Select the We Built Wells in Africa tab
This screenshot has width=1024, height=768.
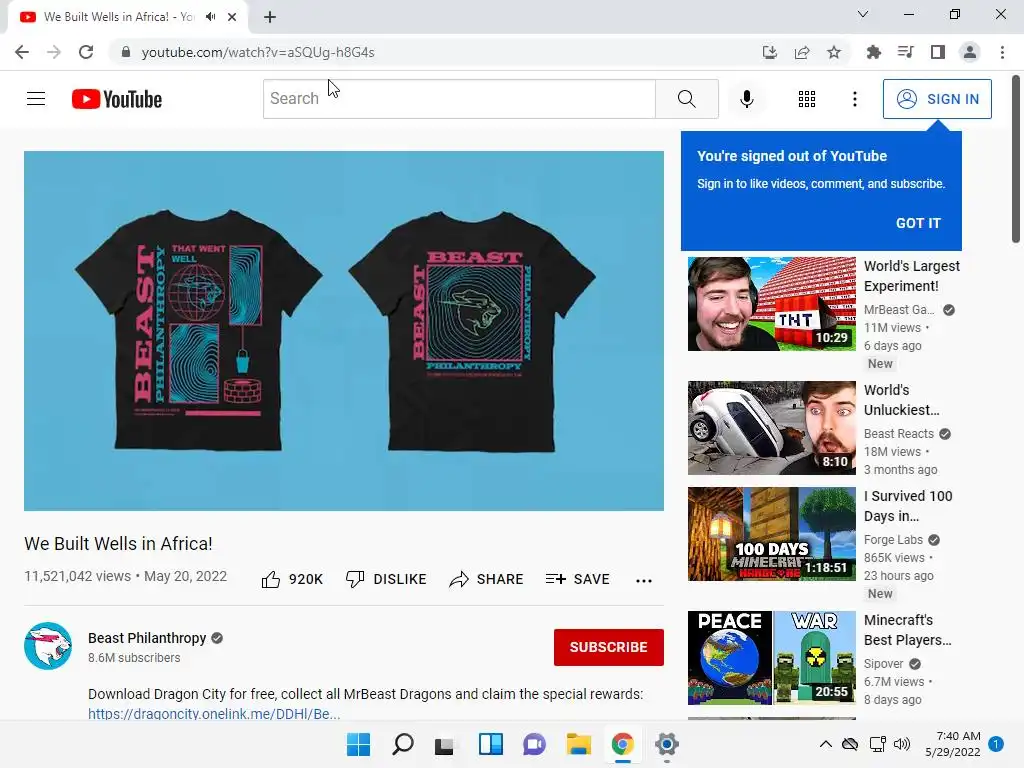(128, 17)
